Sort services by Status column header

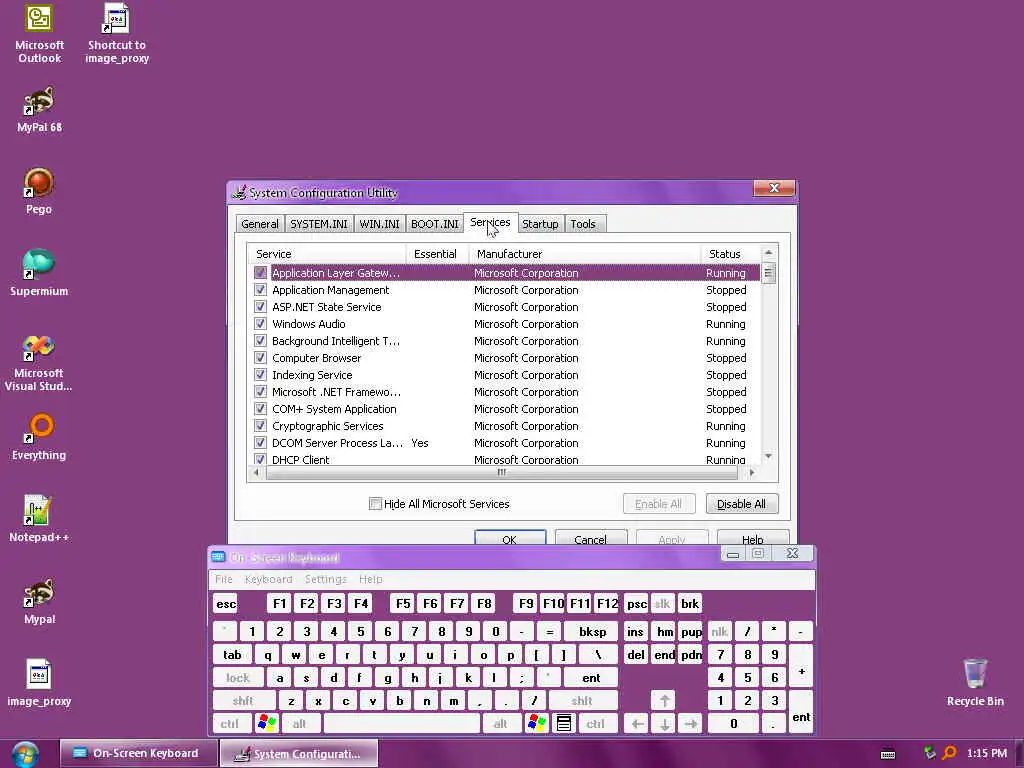tap(730, 253)
